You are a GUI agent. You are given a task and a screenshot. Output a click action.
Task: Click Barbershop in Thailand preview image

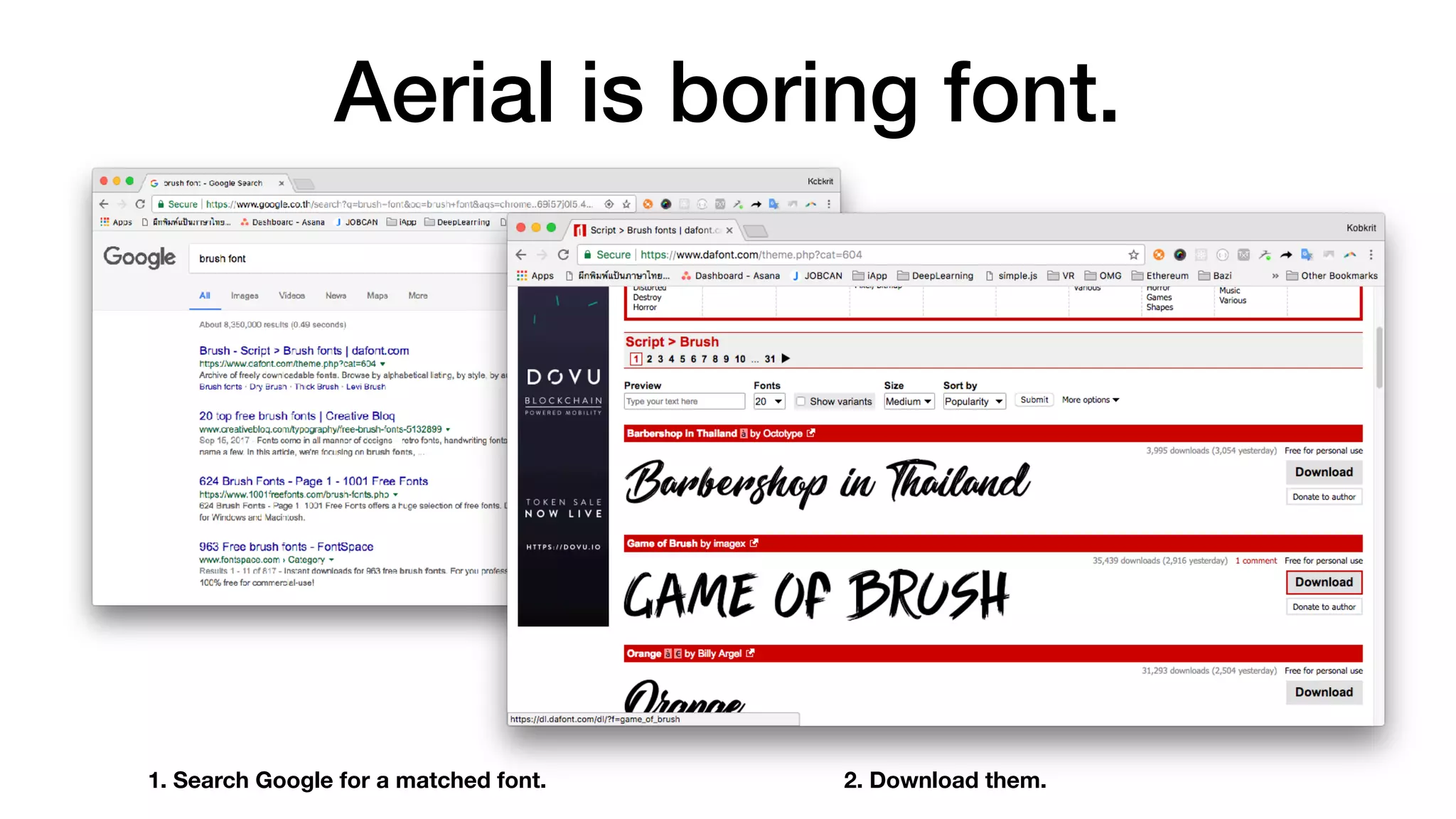coord(827,483)
